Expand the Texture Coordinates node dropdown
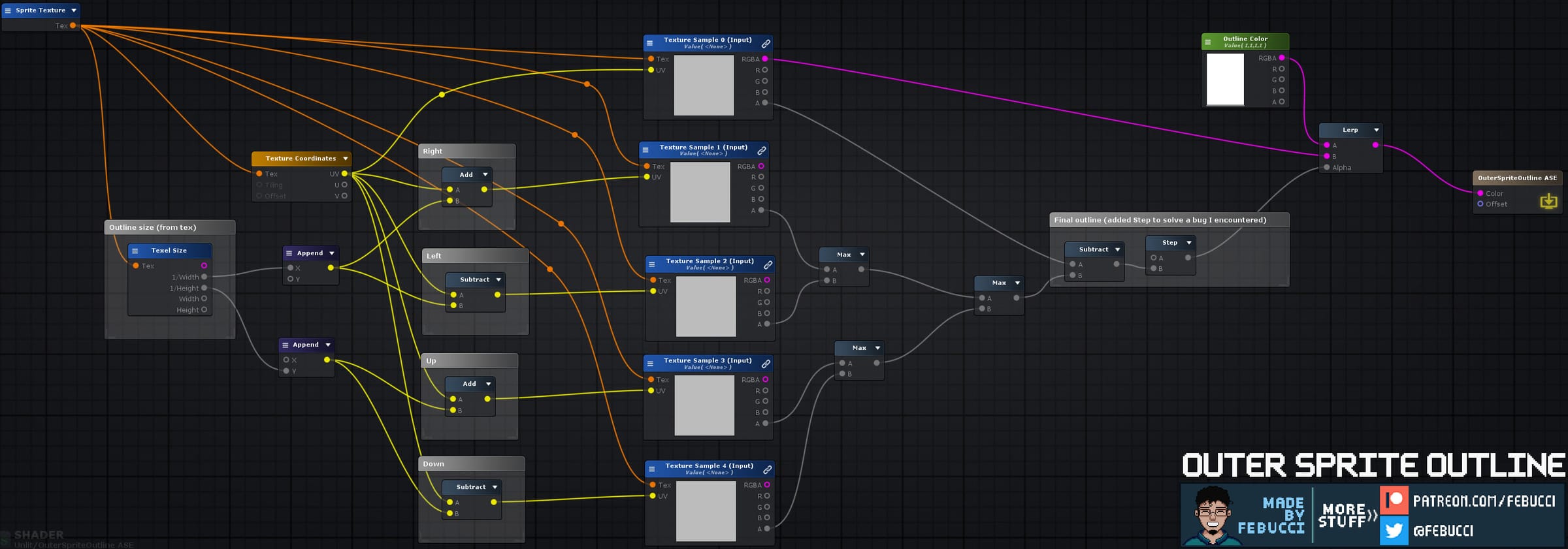 [346, 159]
